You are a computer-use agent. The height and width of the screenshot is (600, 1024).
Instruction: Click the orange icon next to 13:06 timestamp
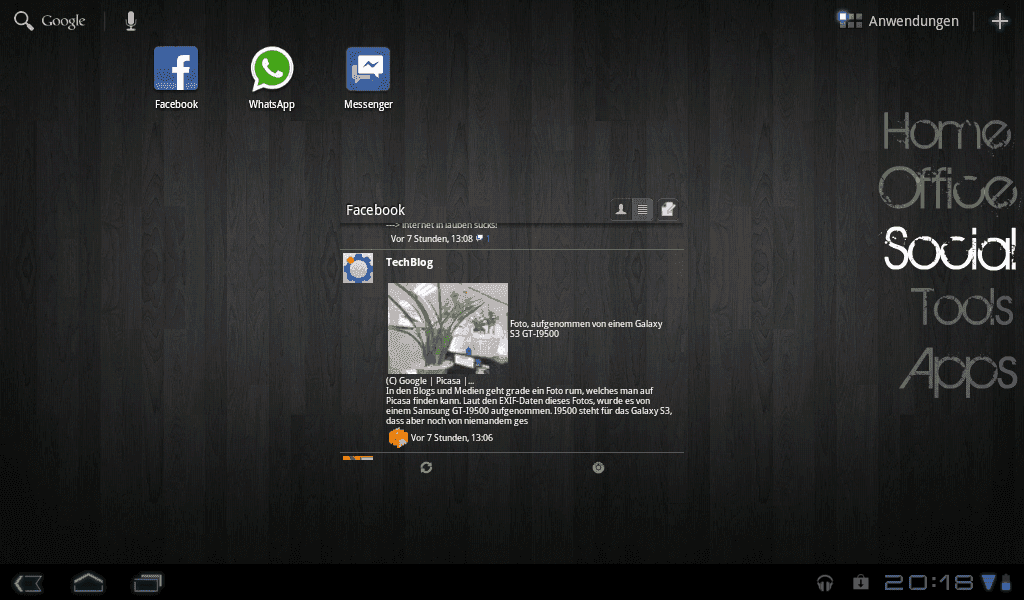click(398, 437)
